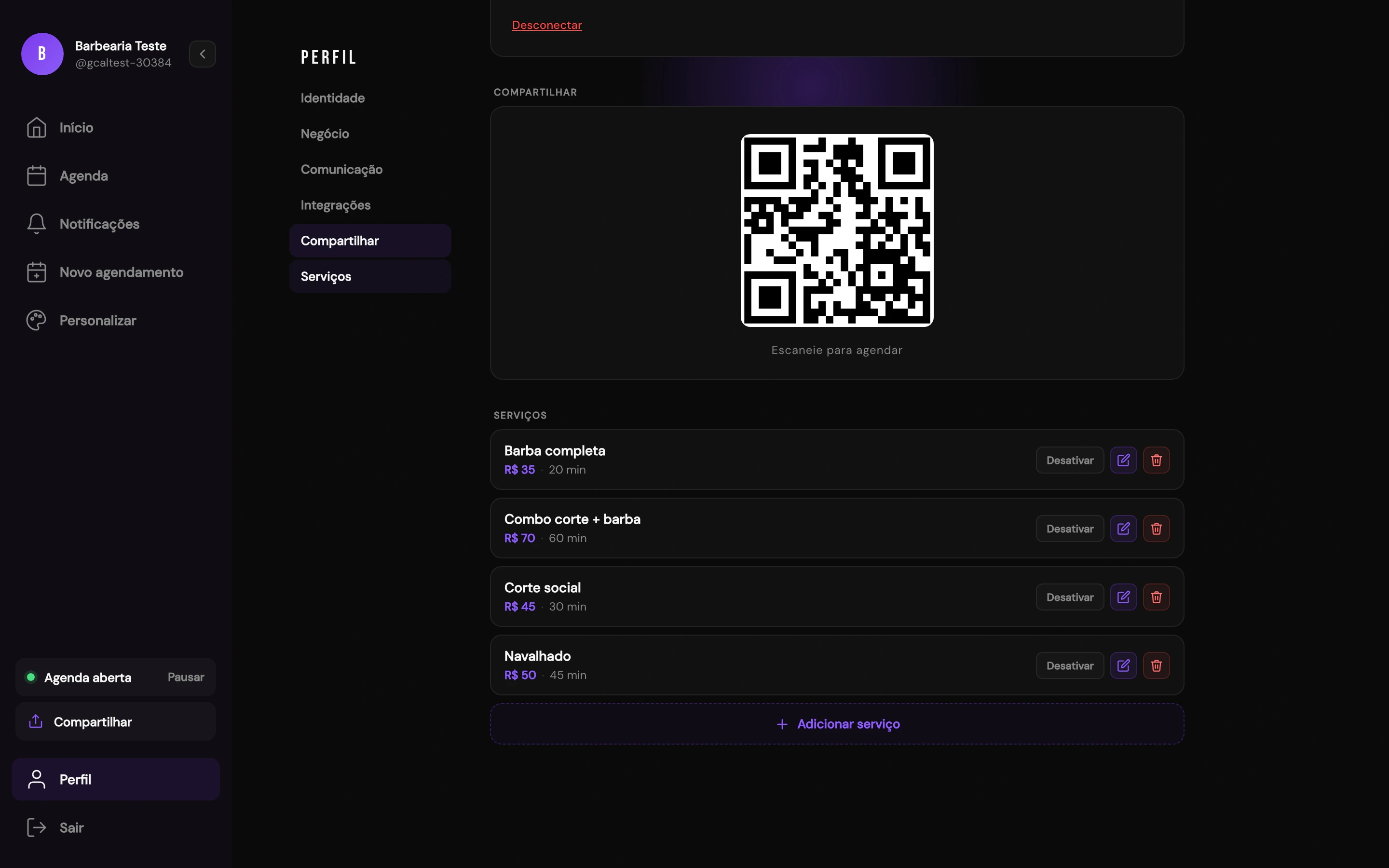
Task: Click the R$ 70 price text
Action: coord(519,538)
